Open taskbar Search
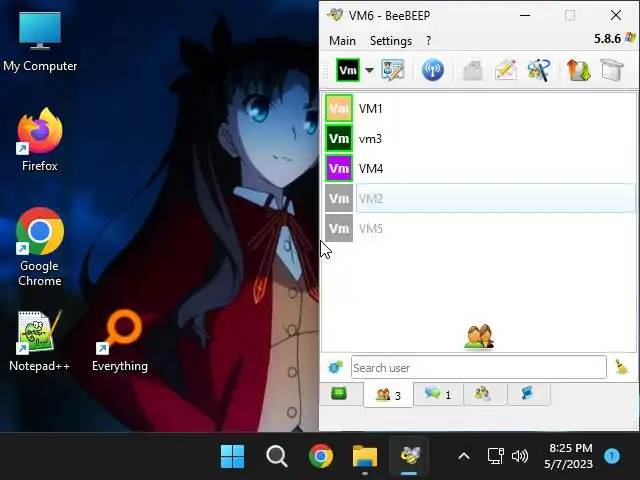This screenshot has width=640, height=480. pyautogui.click(x=277, y=456)
